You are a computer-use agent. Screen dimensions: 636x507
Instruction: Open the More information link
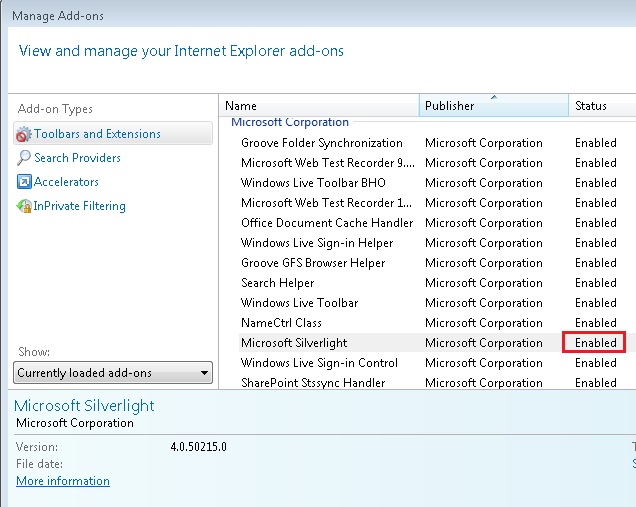63,481
